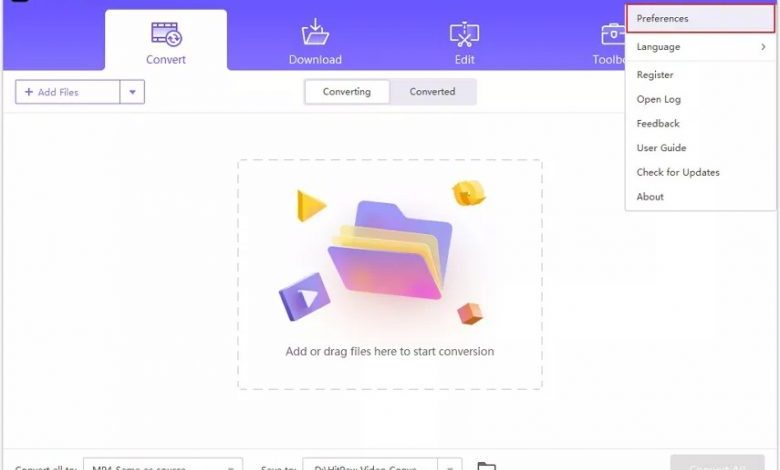780x470 pixels.
Task: Open the Save to path dropdown
Action: (x=450, y=465)
